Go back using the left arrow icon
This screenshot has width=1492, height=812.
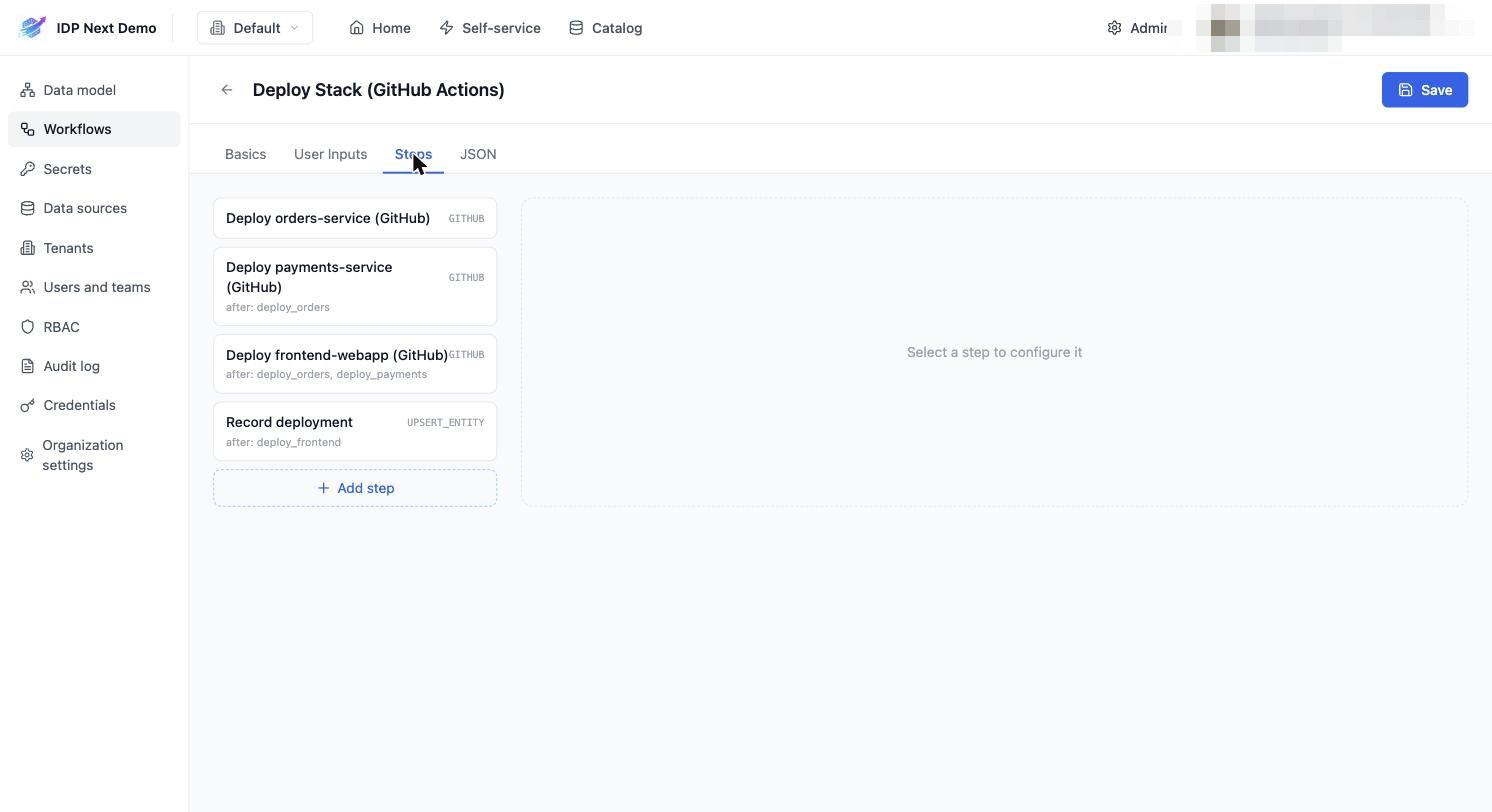click(x=227, y=90)
